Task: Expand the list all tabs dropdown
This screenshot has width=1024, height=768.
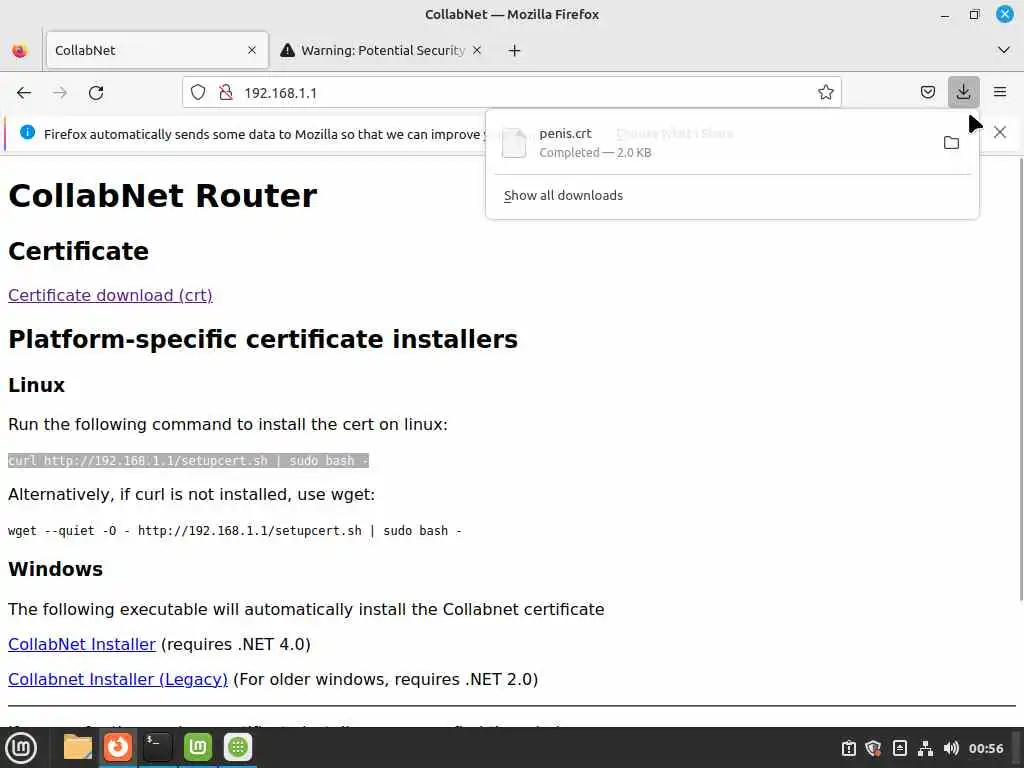Action: [1004, 50]
